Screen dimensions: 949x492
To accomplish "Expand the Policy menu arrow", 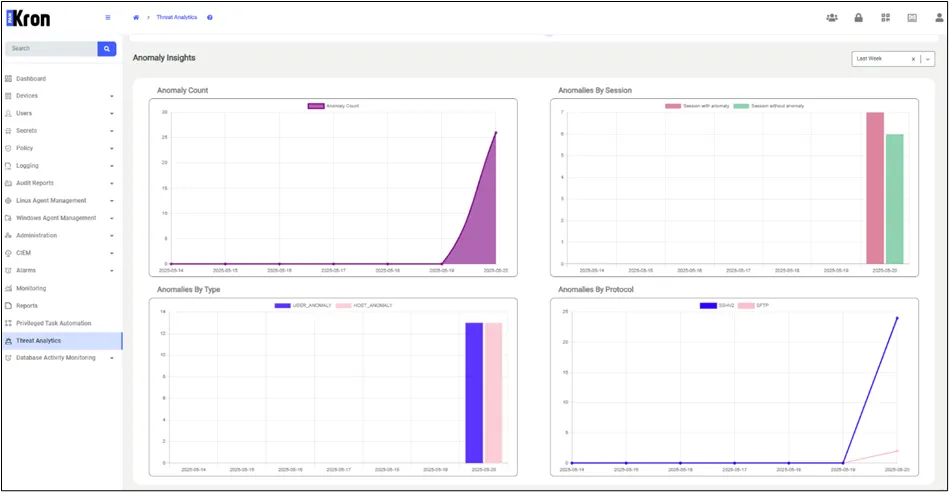I will coord(112,149).
